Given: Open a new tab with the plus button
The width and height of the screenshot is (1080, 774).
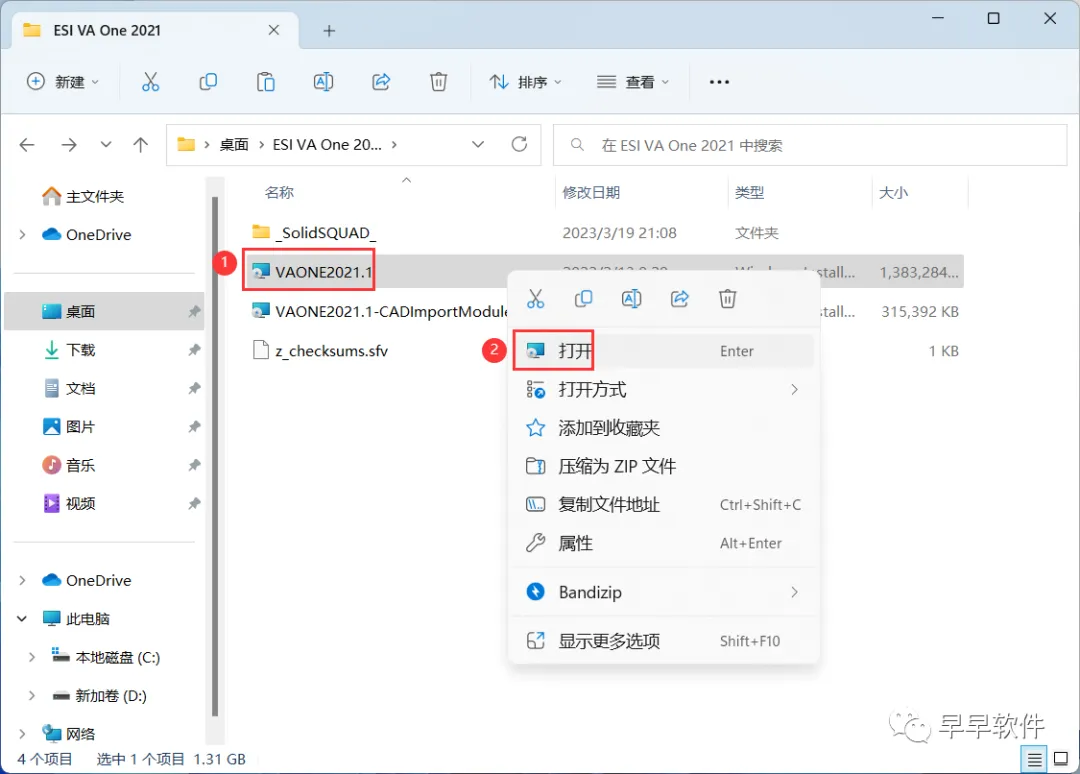Looking at the screenshot, I should [329, 31].
